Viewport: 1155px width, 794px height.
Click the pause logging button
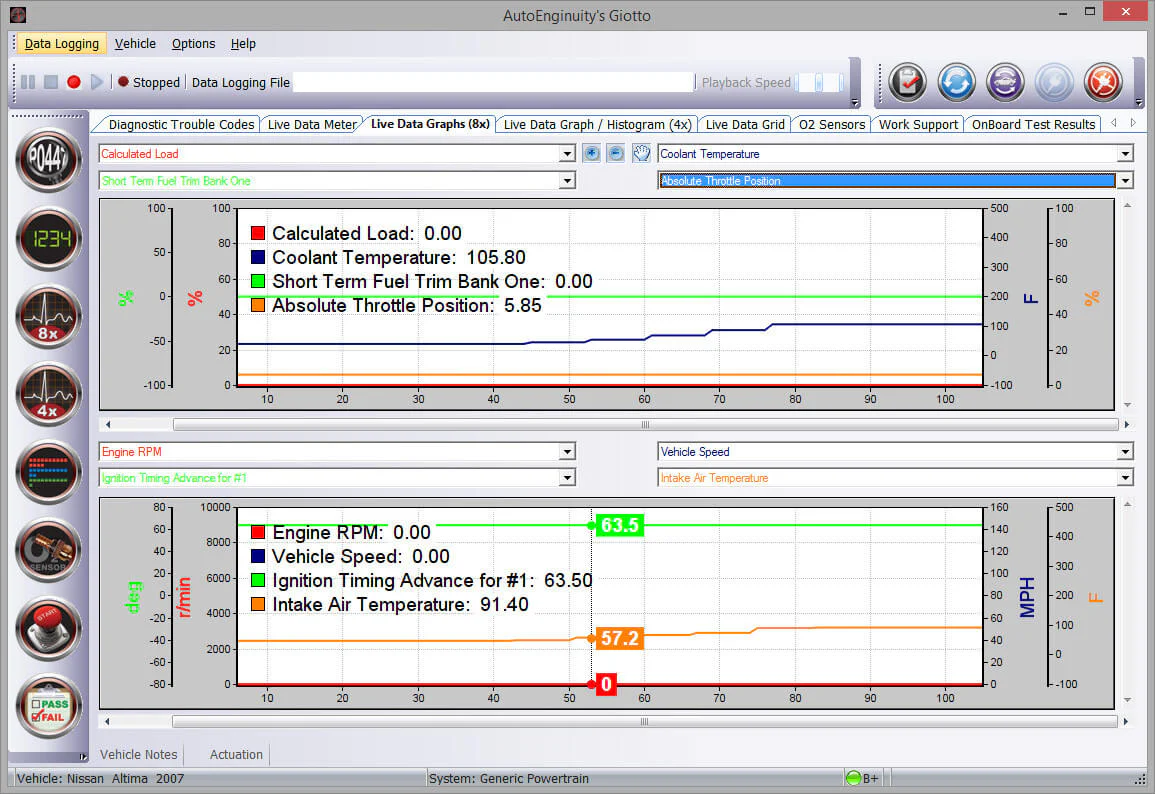28,82
